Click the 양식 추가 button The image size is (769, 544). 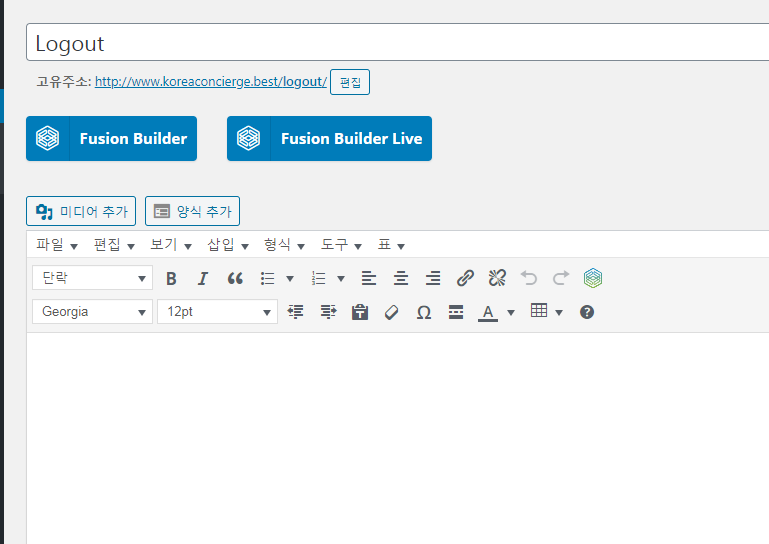click(x=192, y=211)
